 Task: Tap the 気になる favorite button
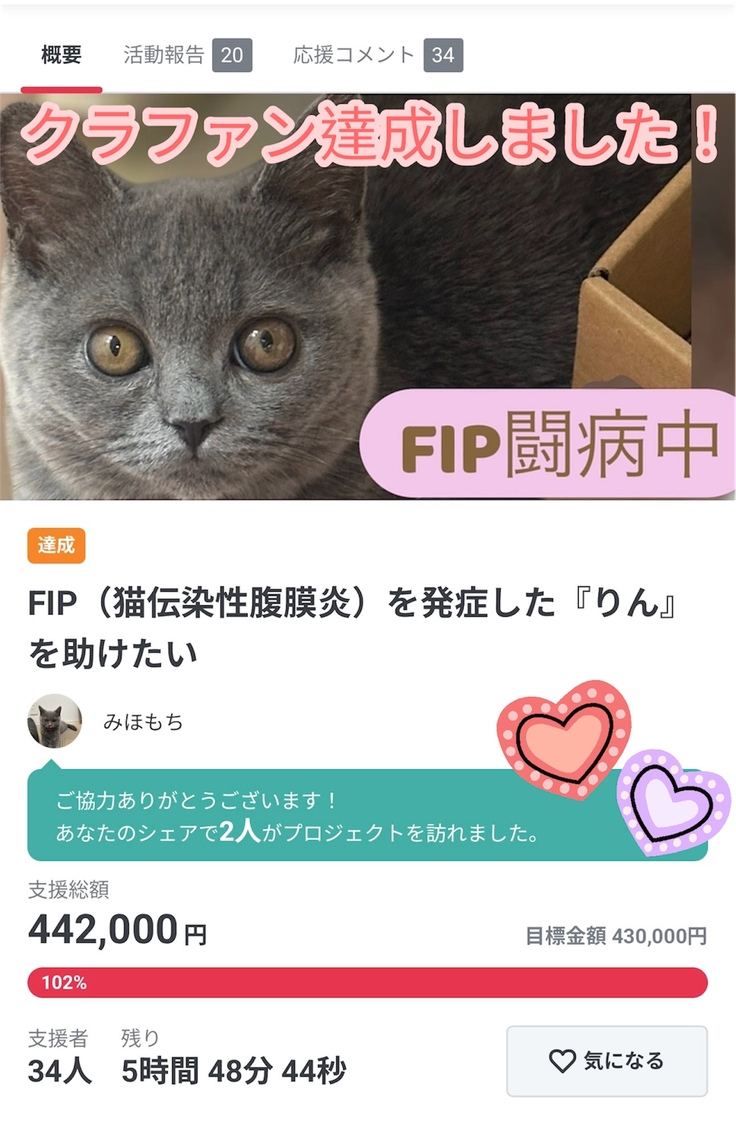607,1061
